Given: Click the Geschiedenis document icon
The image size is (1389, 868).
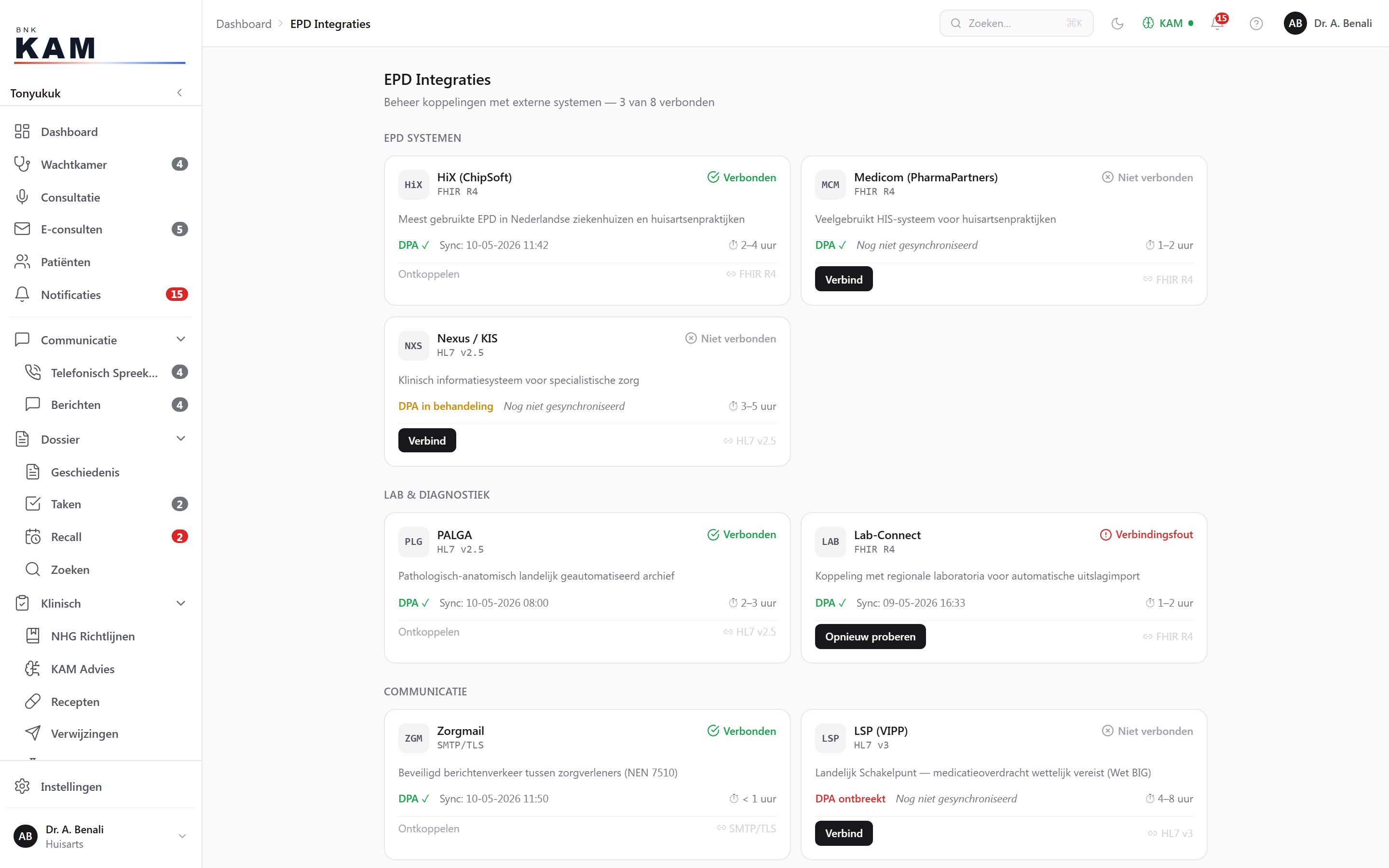Looking at the screenshot, I should coord(33,472).
